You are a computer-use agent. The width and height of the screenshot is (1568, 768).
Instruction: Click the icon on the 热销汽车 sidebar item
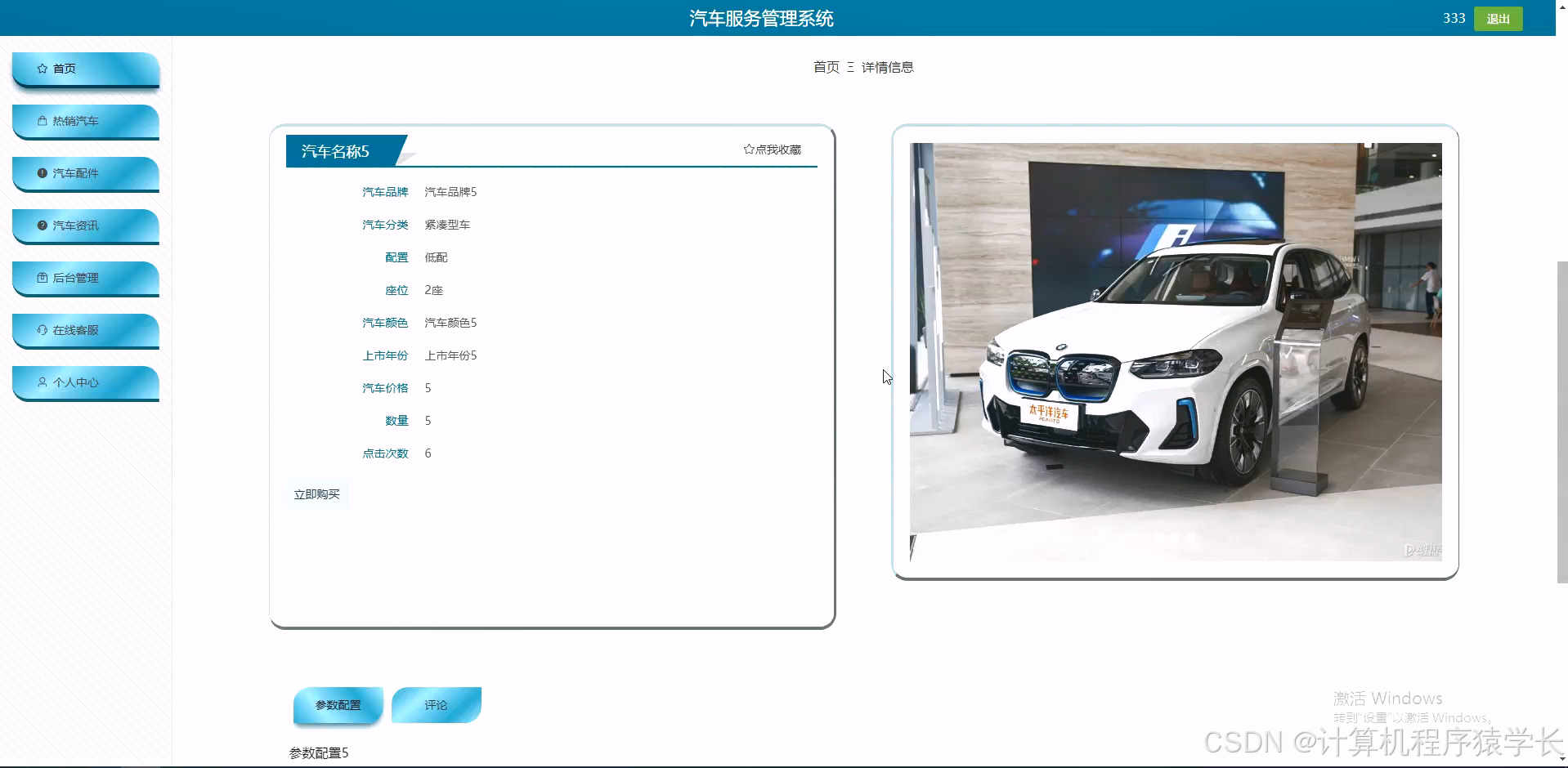42,120
